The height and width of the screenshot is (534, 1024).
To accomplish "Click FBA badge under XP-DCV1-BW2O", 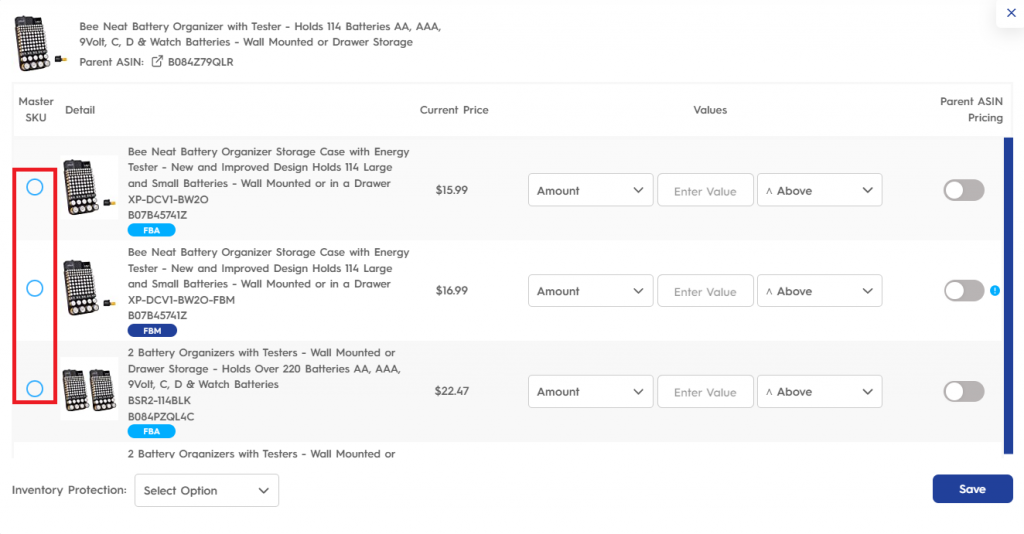I will (x=152, y=230).
